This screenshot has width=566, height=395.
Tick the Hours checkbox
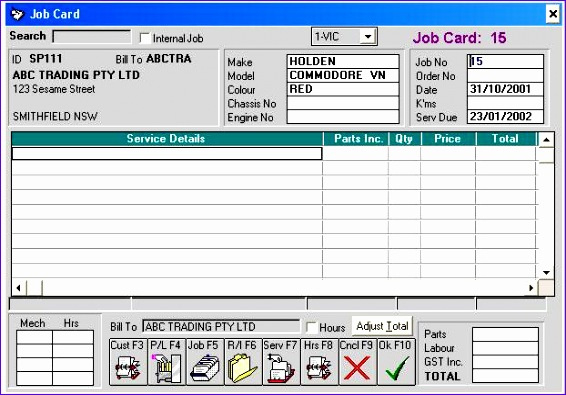[311, 327]
